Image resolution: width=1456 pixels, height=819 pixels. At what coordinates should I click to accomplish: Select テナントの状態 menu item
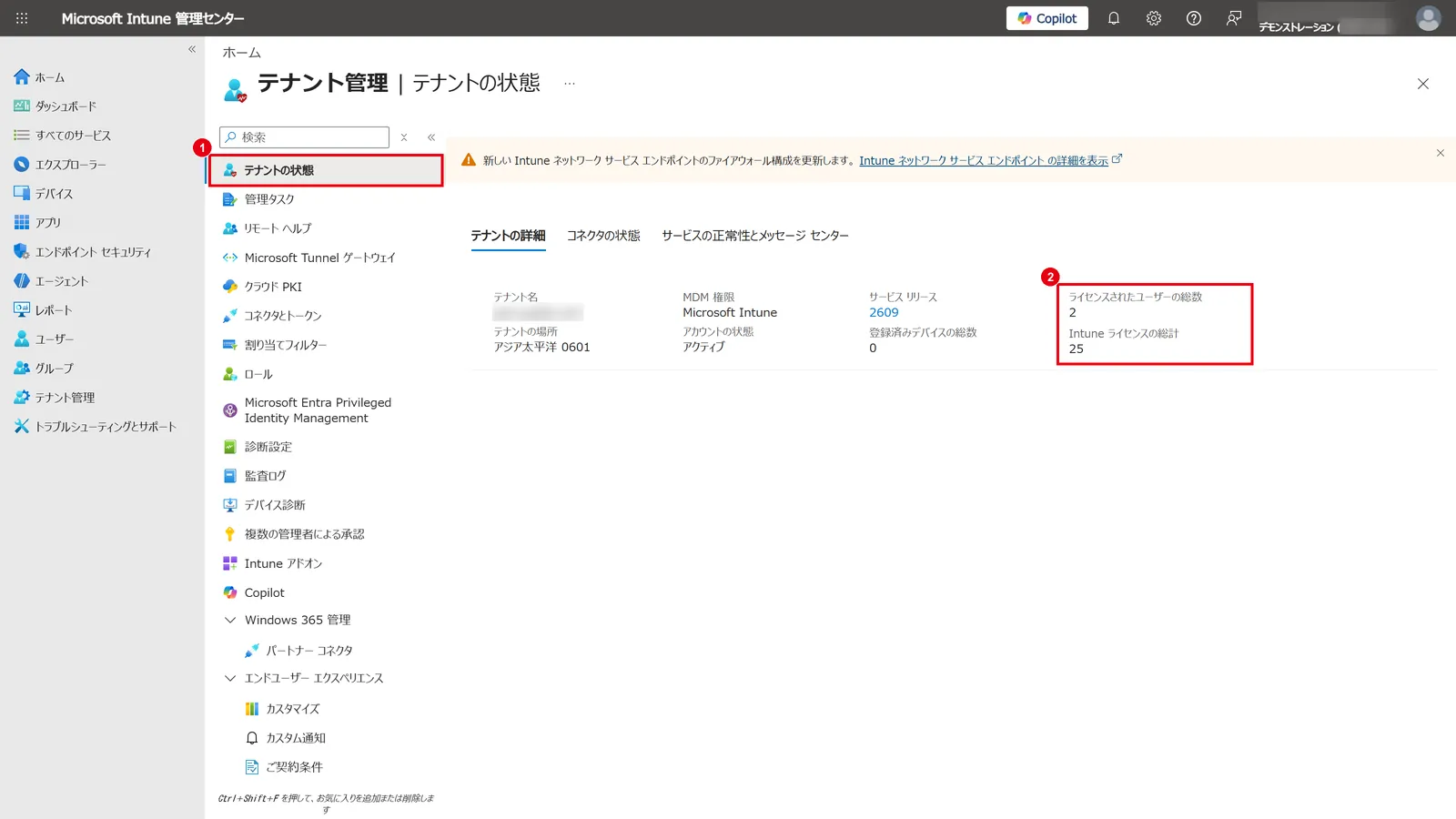(x=326, y=170)
